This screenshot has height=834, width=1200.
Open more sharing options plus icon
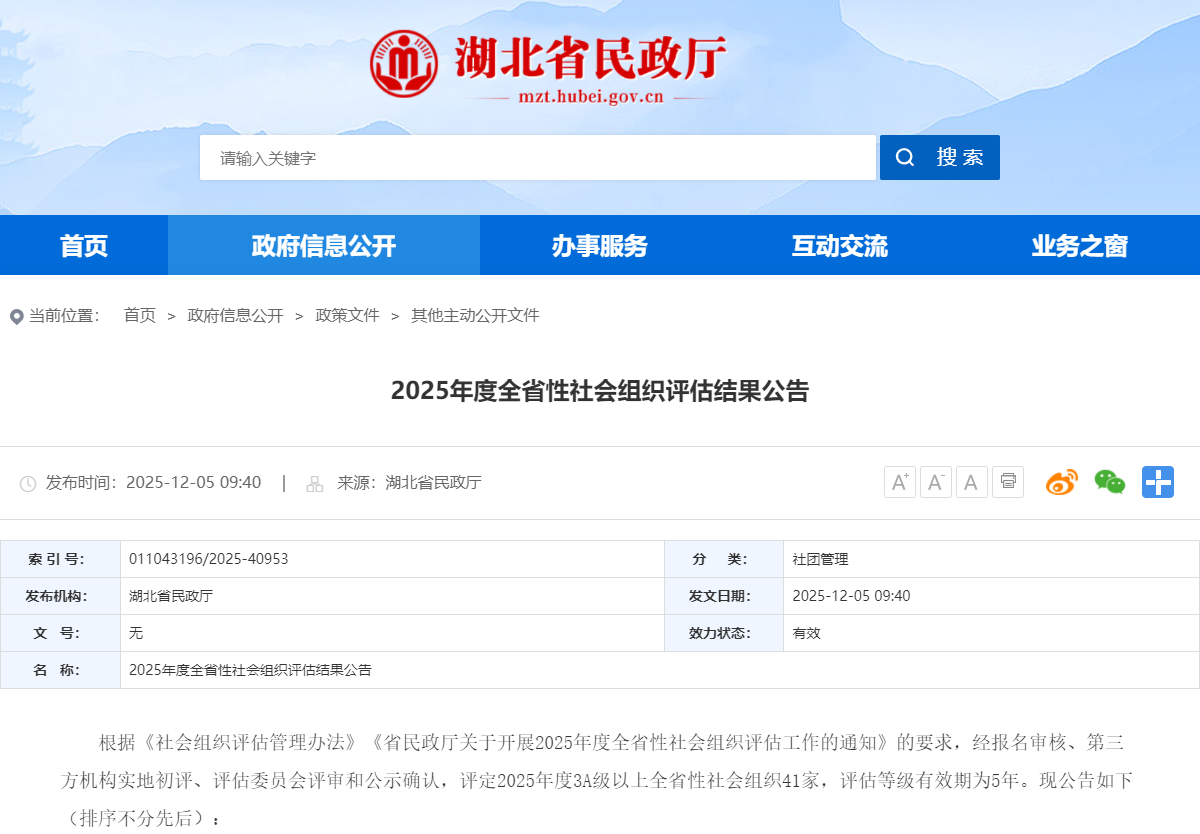point(1157,482)
